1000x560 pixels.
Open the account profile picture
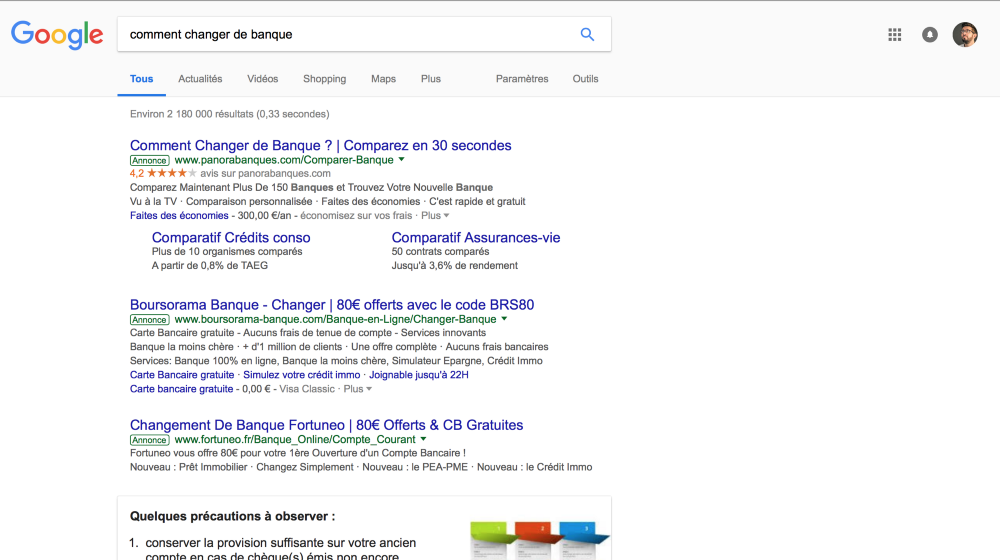(x=965, y=35)
